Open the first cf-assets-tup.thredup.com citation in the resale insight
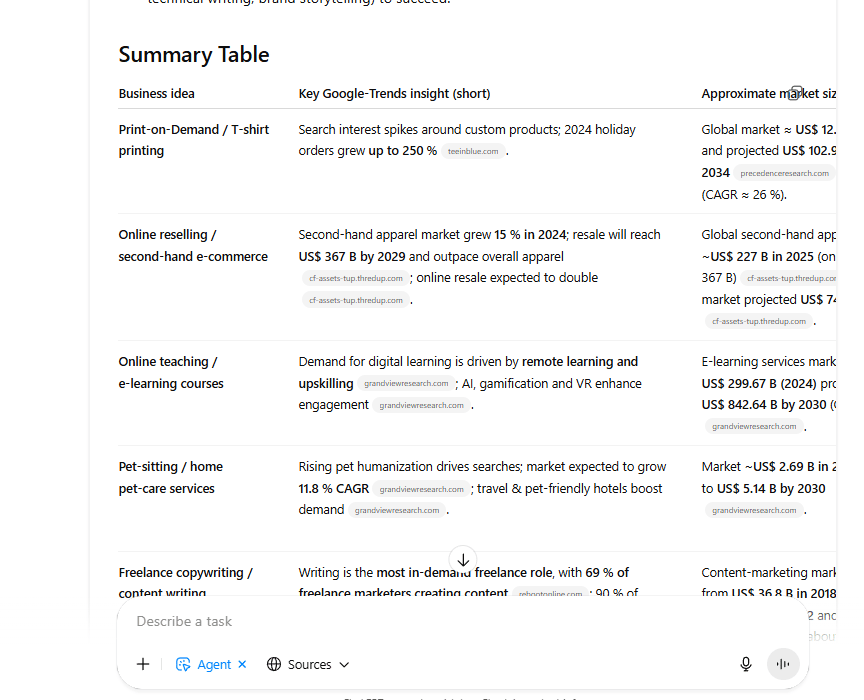The width and height of the screenshot is (864, 700). coord(355,278)
